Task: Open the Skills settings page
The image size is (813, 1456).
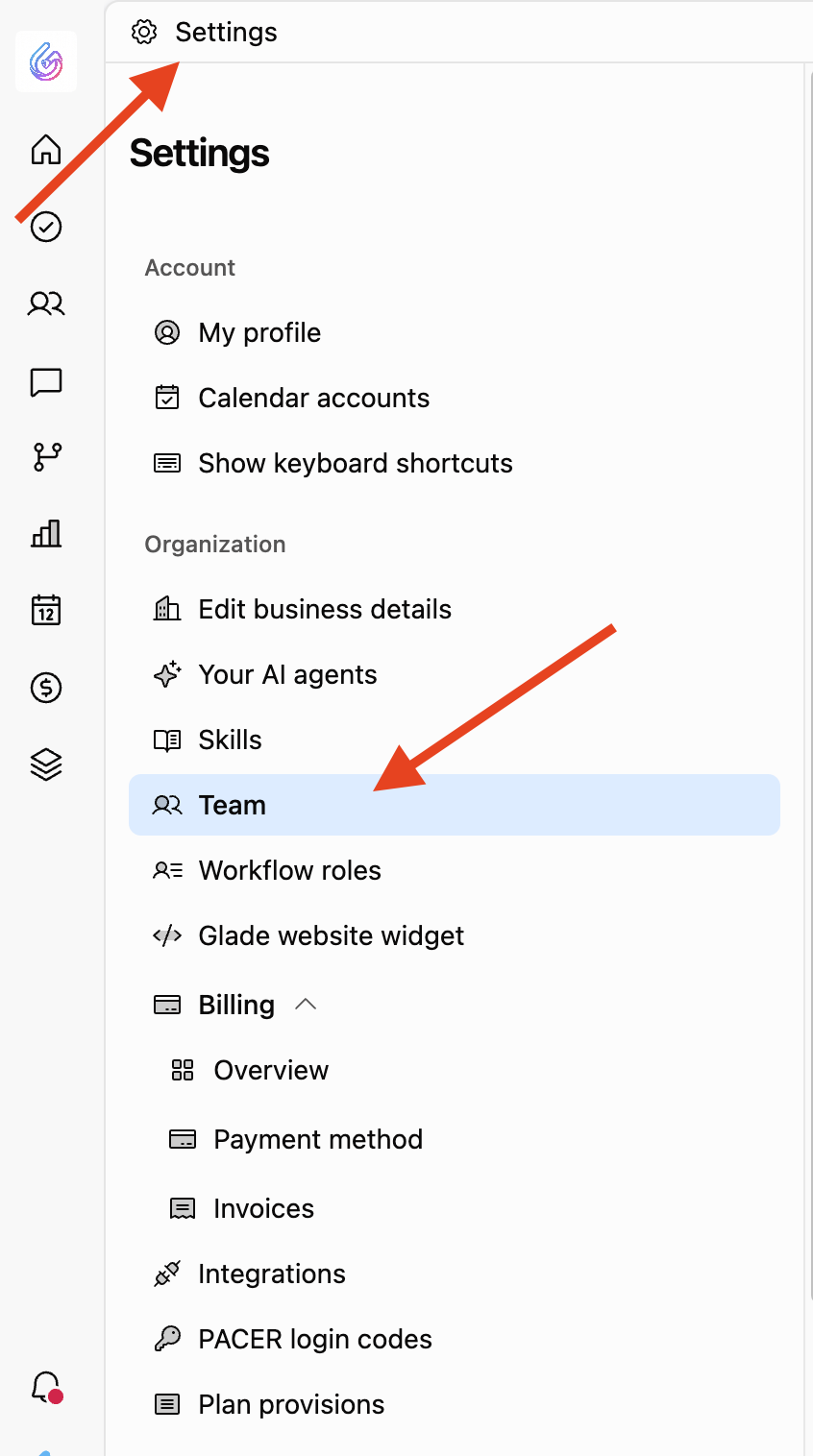Action: [x=455, y=740]
